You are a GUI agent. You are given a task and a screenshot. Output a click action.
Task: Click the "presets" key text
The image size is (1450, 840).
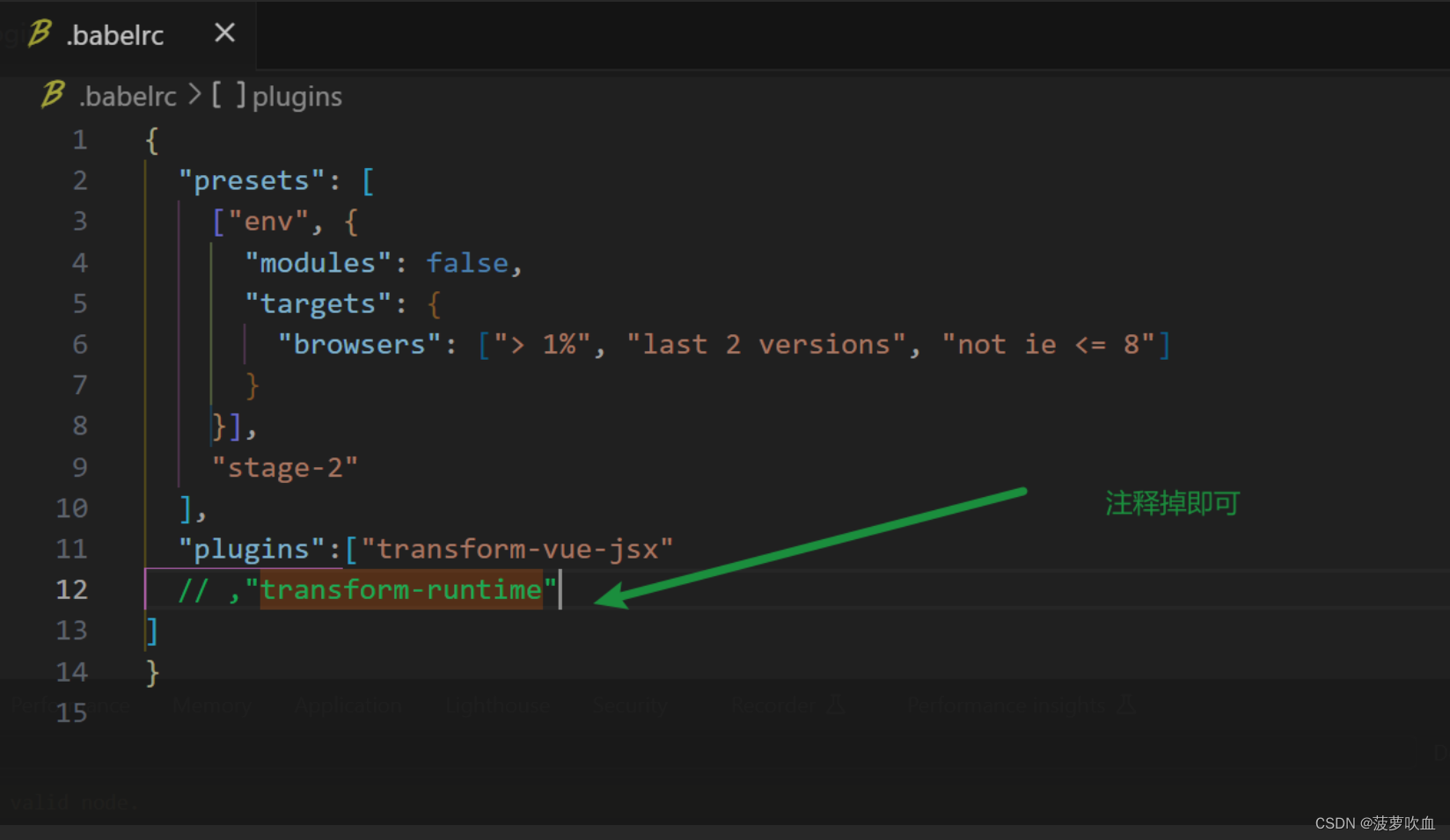[252, 181]
